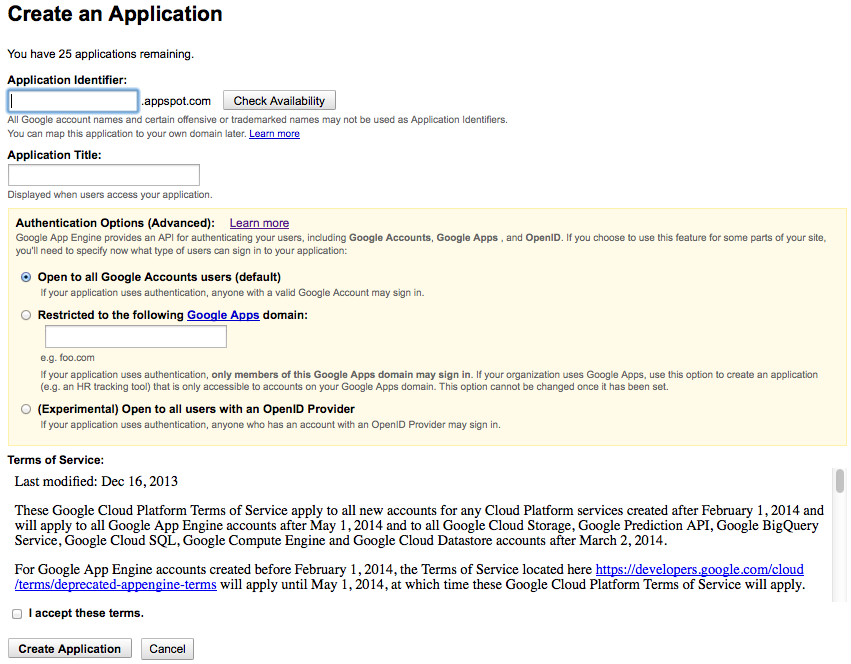Viewport: 851px width, 664px height.
Task: Click the 'Application Title:' label
Action: tap(54, 155)
